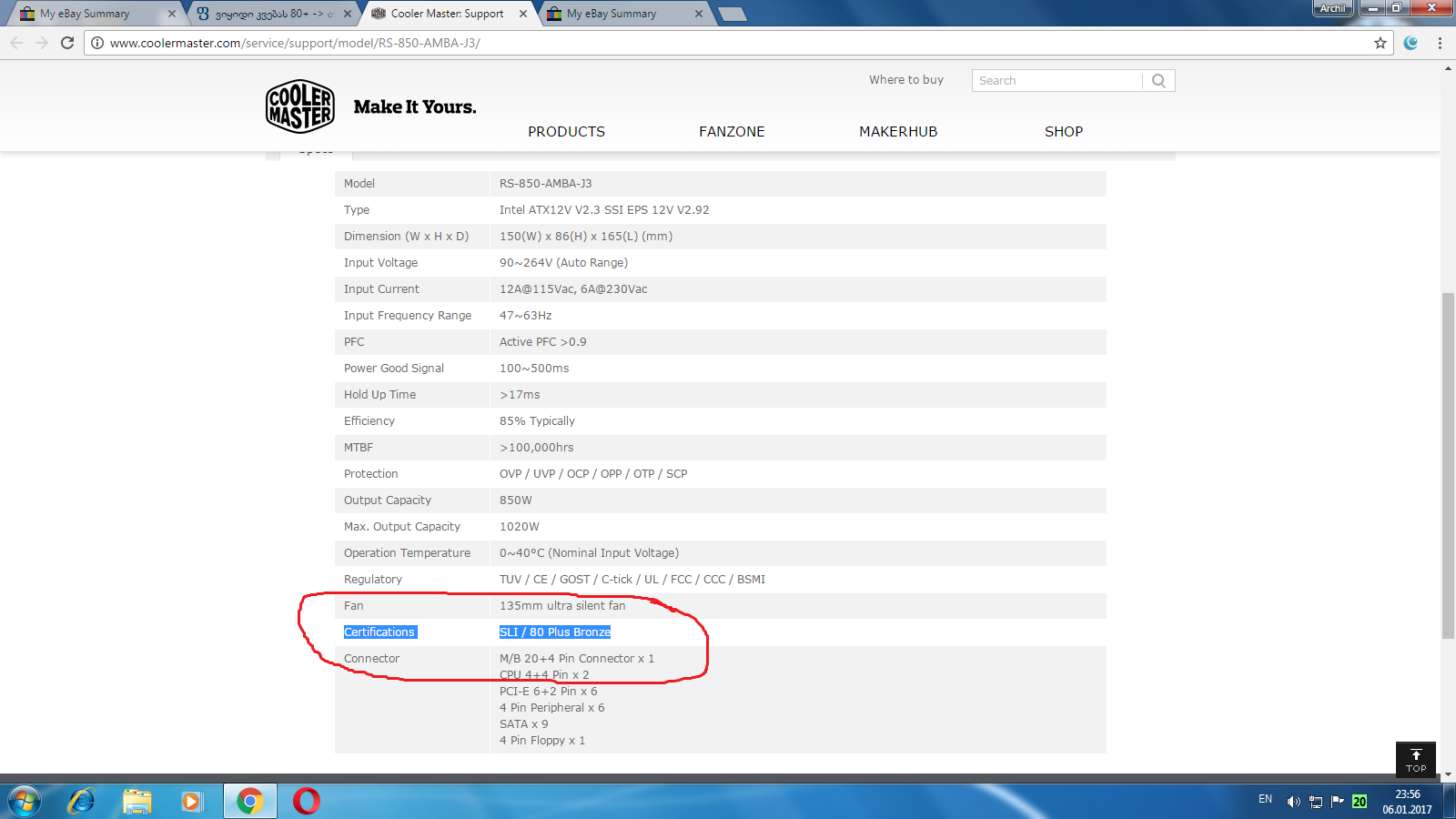Open the Windows Start button
This screenshot has height=819, width=1456.
(24, 801)
